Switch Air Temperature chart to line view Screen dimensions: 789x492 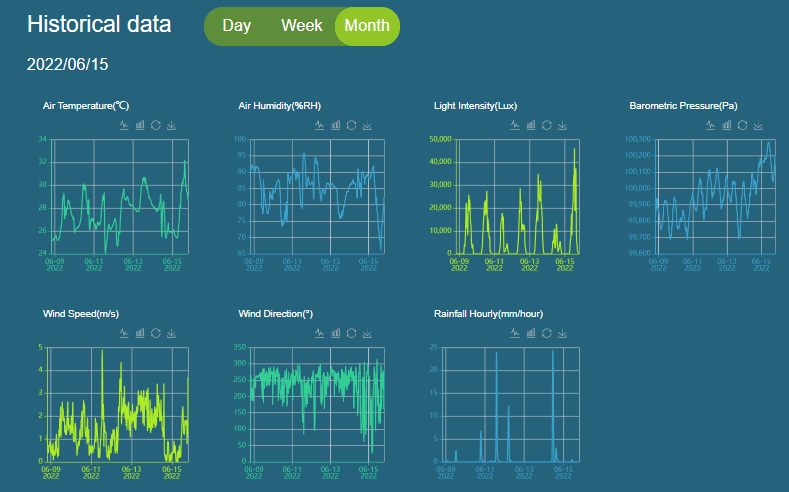tap(124, 125)
